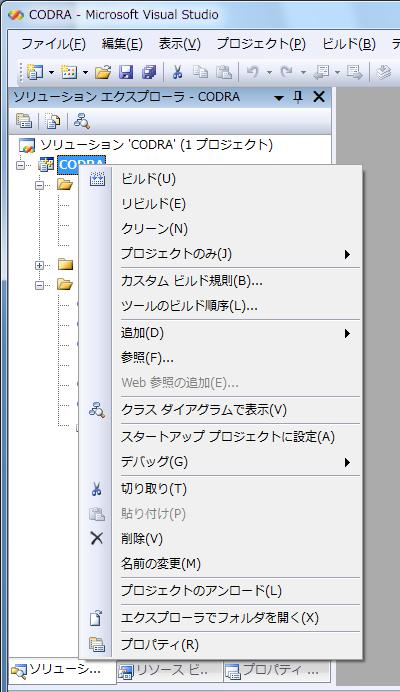400x692 pixels.
Task: Open the プロジェクトのみ(J) submenu
Action: click(221, 254)
